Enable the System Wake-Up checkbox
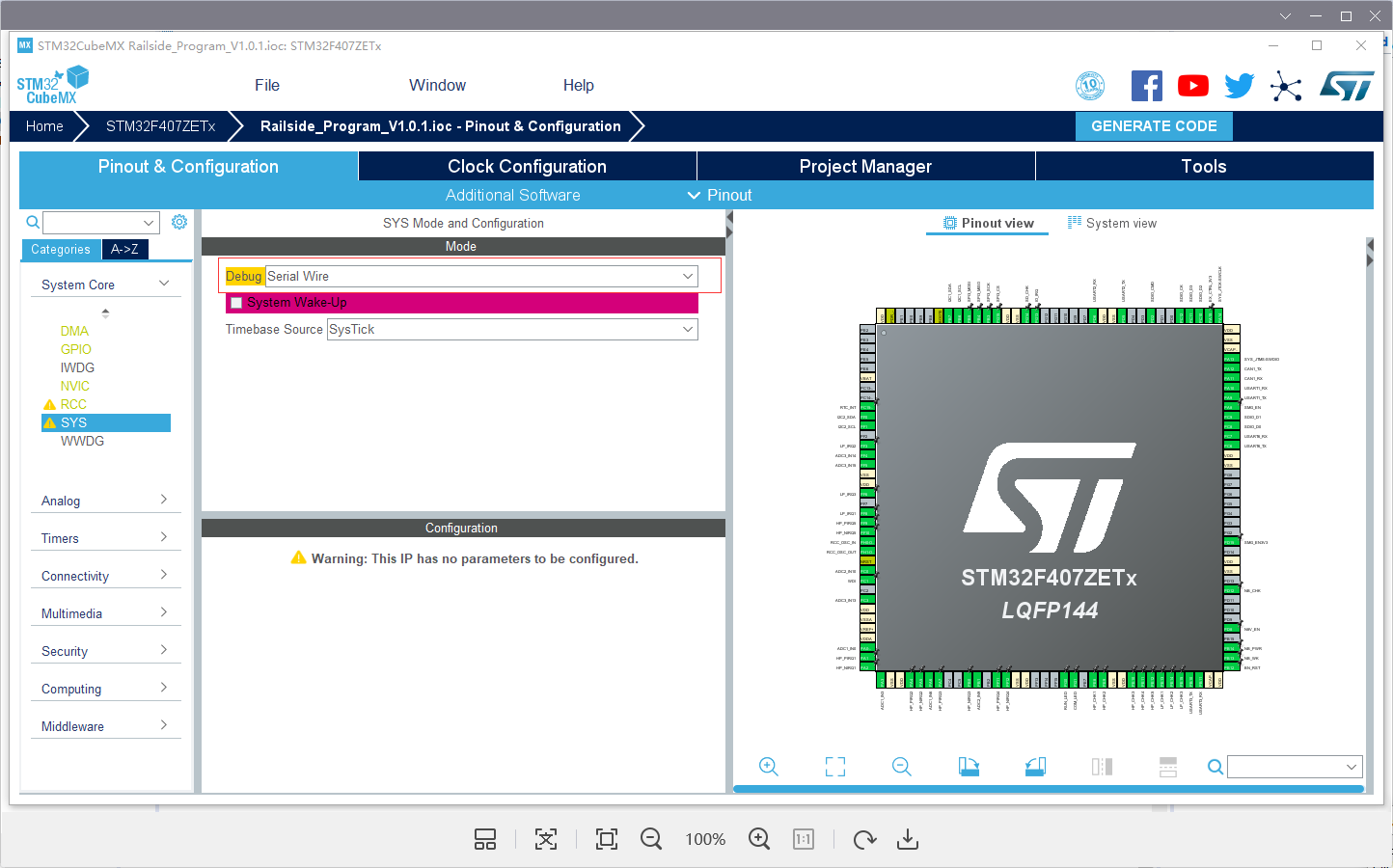The width and height of the screenshot is (1393, 868). coord(236,302)
